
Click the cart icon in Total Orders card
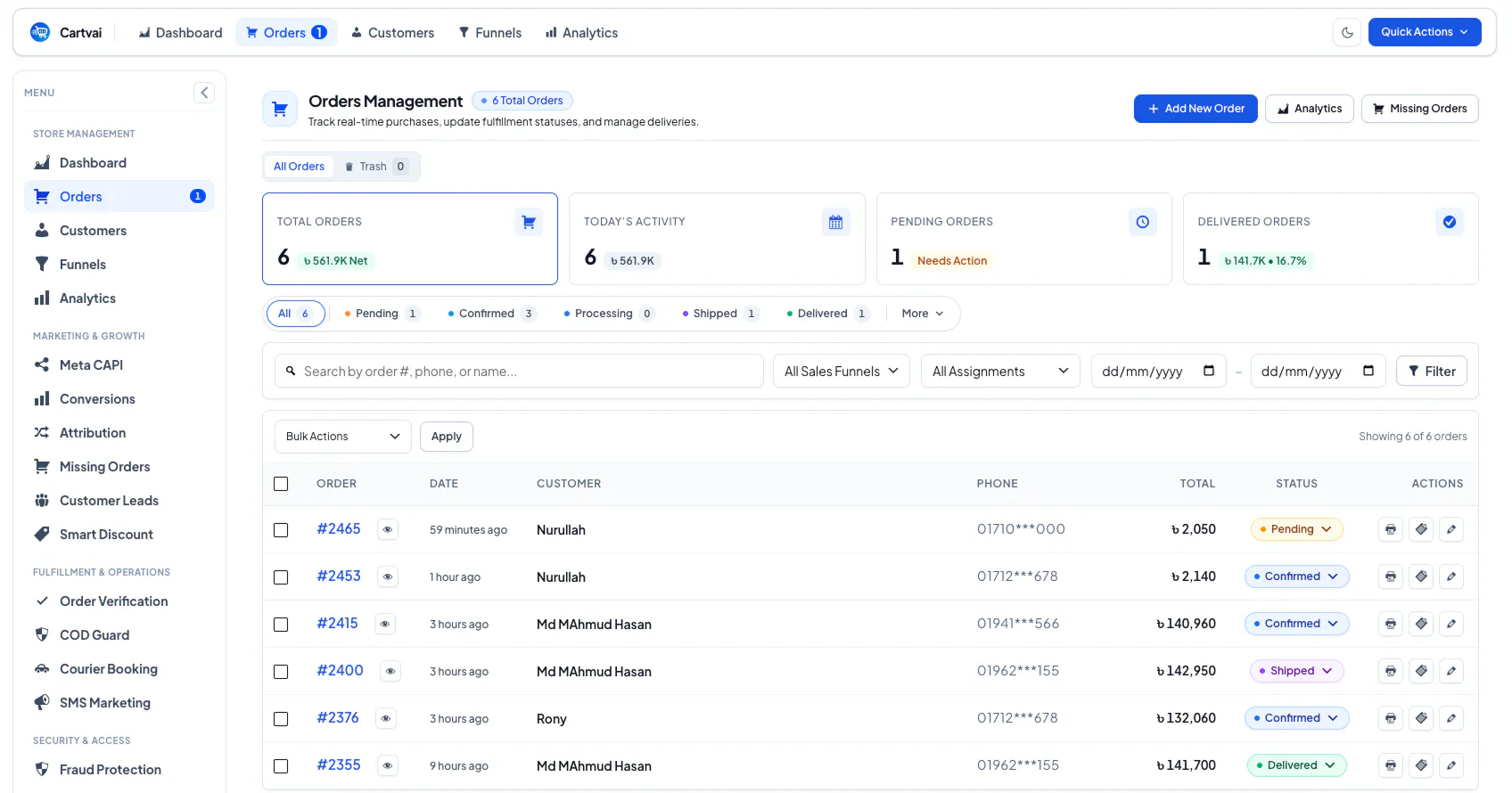[529, 222]
